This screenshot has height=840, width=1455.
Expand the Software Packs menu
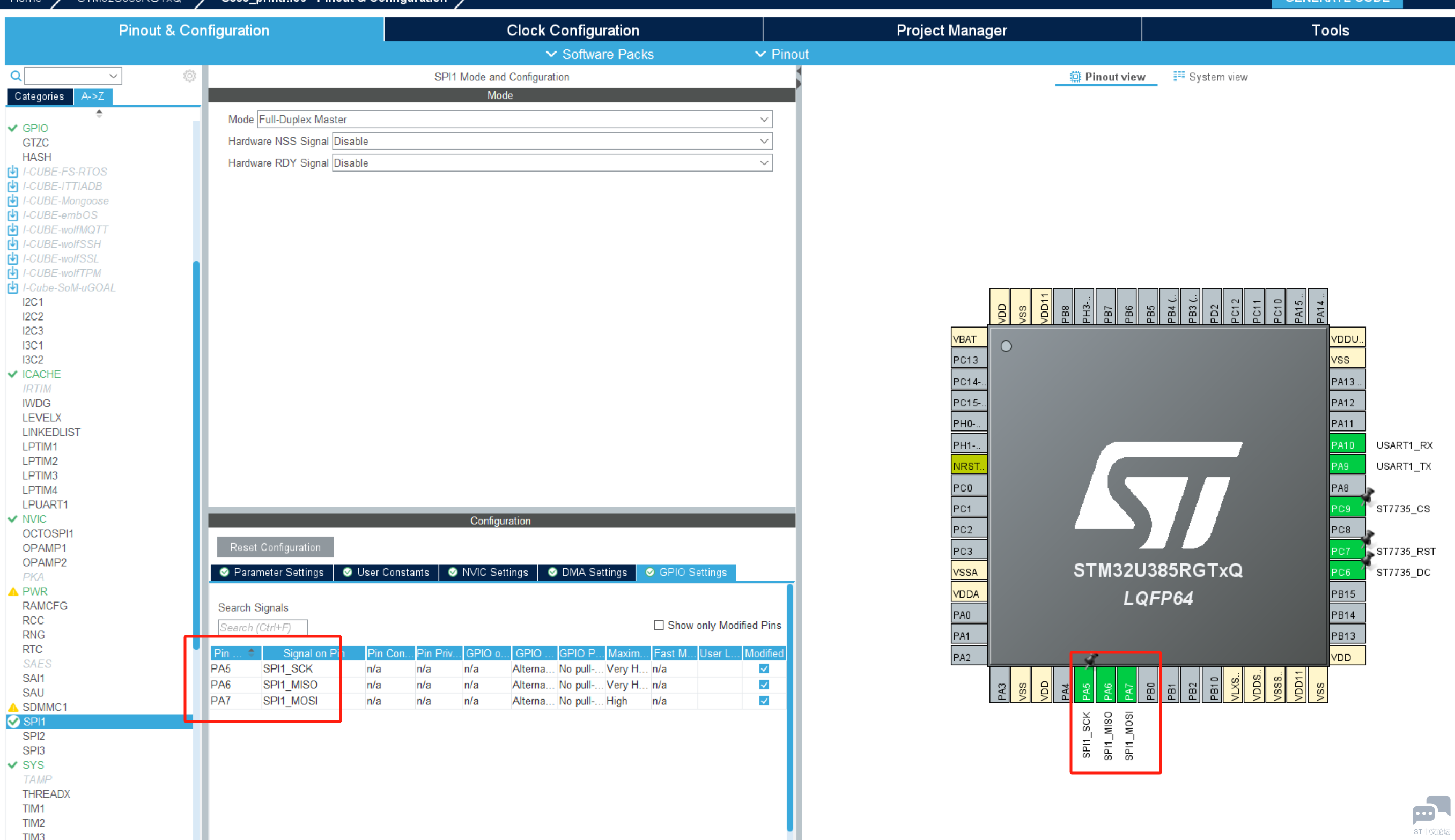tap(599, 54)
